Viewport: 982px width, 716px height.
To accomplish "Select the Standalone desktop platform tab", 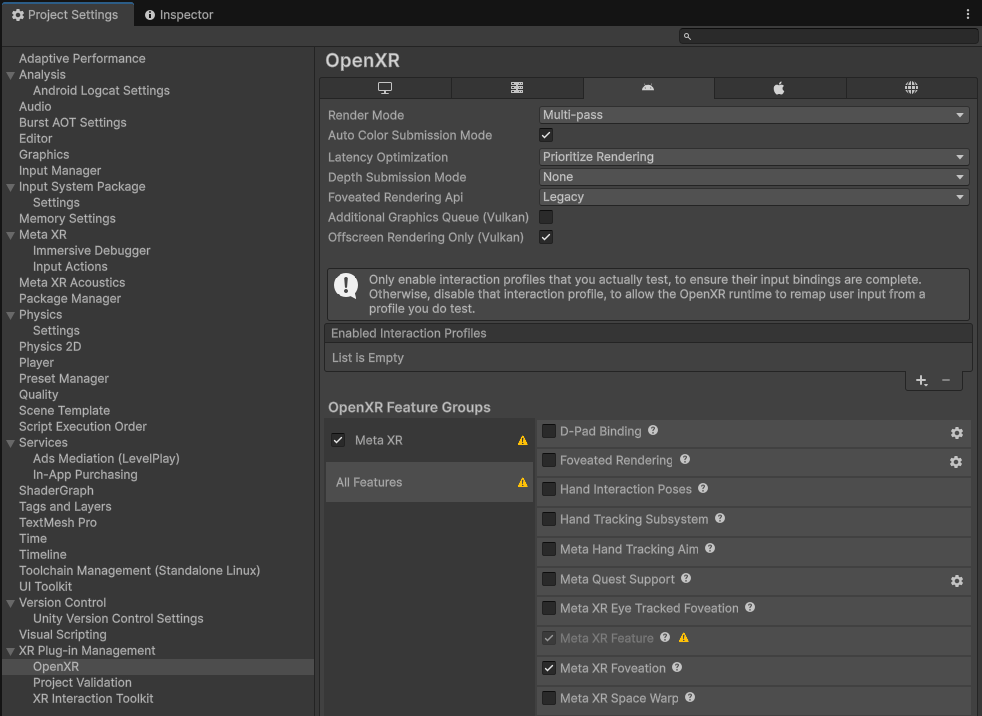I will pyautogui.click(x=385, y=88).
